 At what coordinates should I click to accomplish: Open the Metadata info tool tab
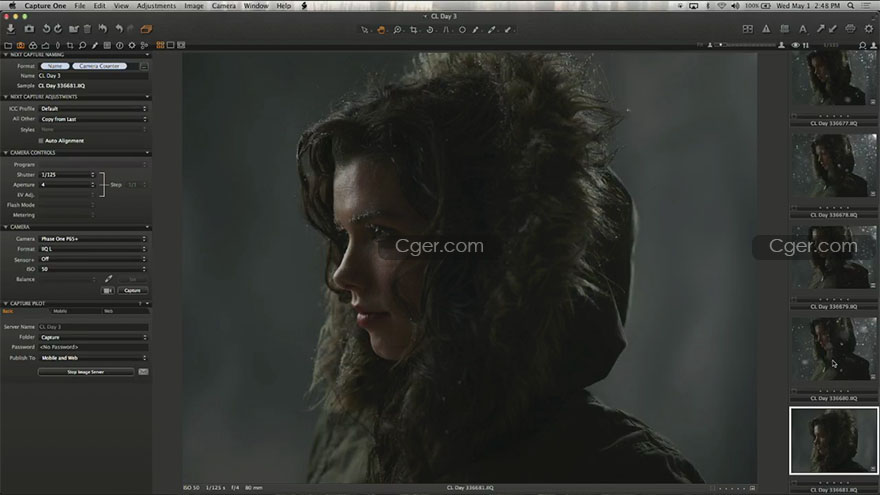pyautogui.click(x=120, y=45)
